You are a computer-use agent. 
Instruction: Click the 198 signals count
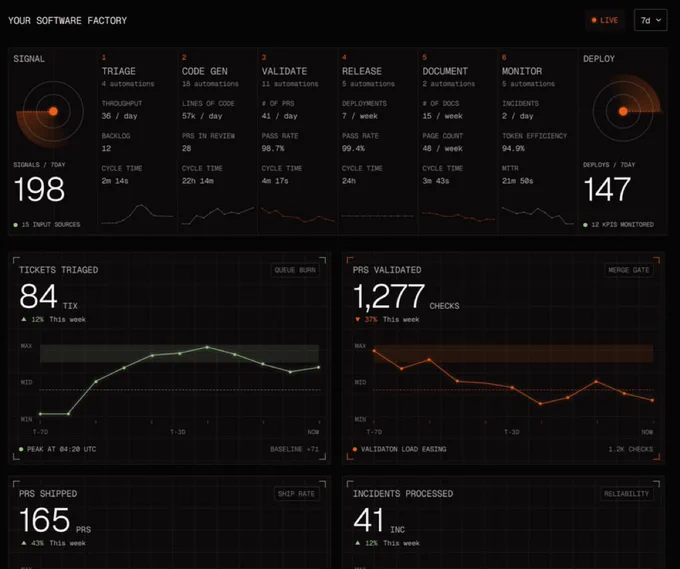(x=39, y=190)
